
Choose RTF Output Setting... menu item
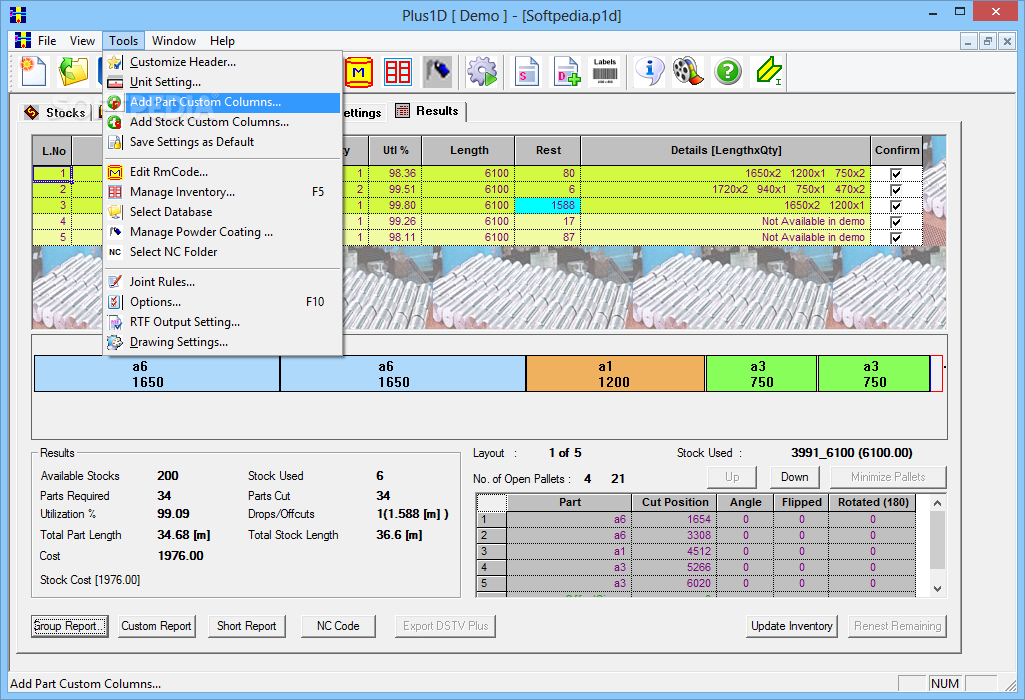click(x=222, y=322)
